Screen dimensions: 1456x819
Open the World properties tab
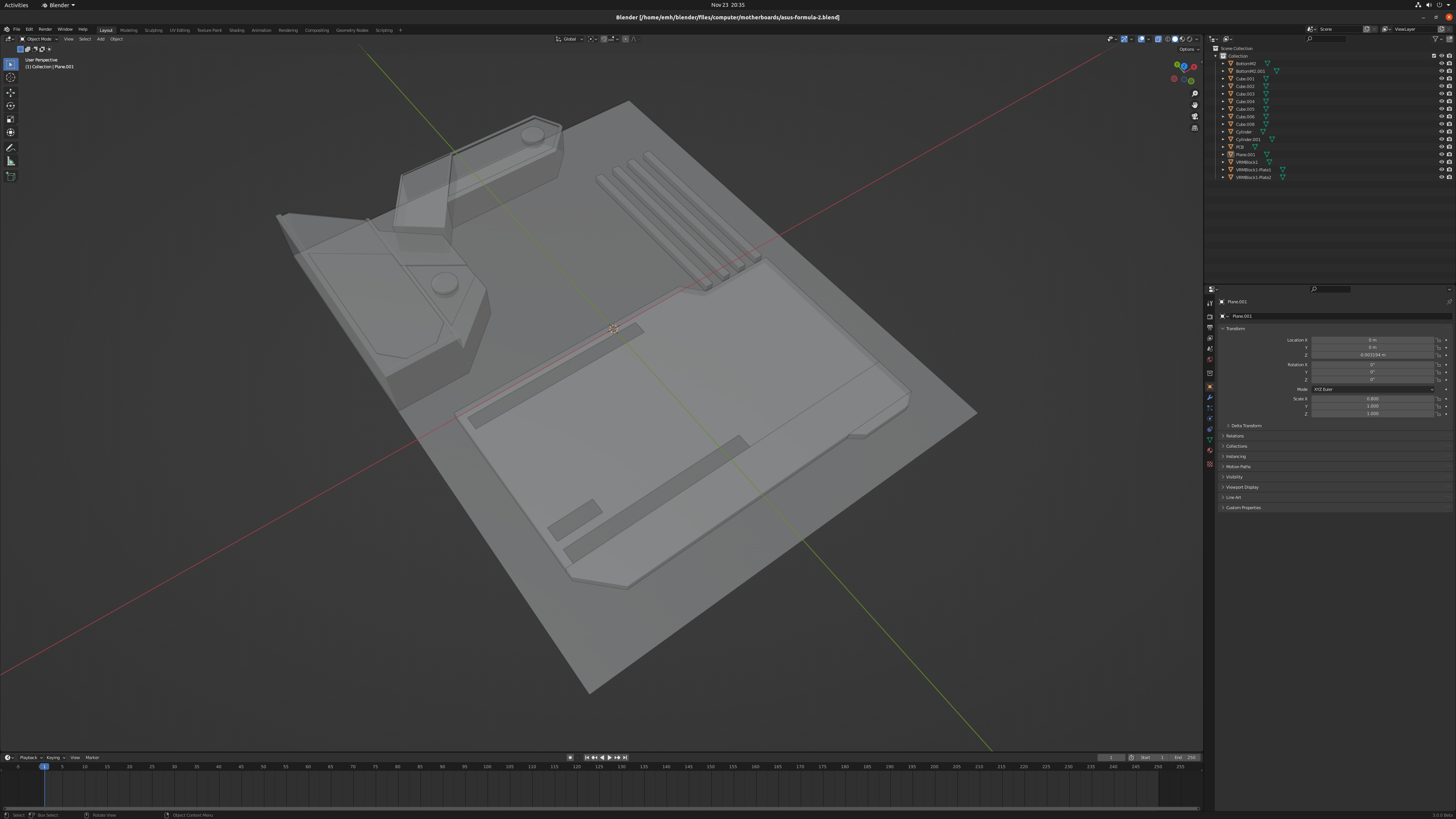pyautogui.click(x=1210, y=359)
